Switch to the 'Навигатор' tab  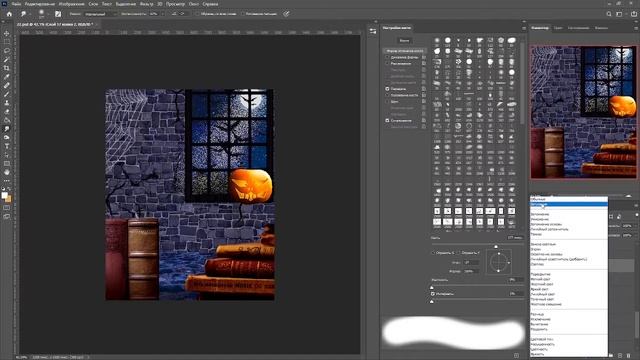[x=540, y=28]
